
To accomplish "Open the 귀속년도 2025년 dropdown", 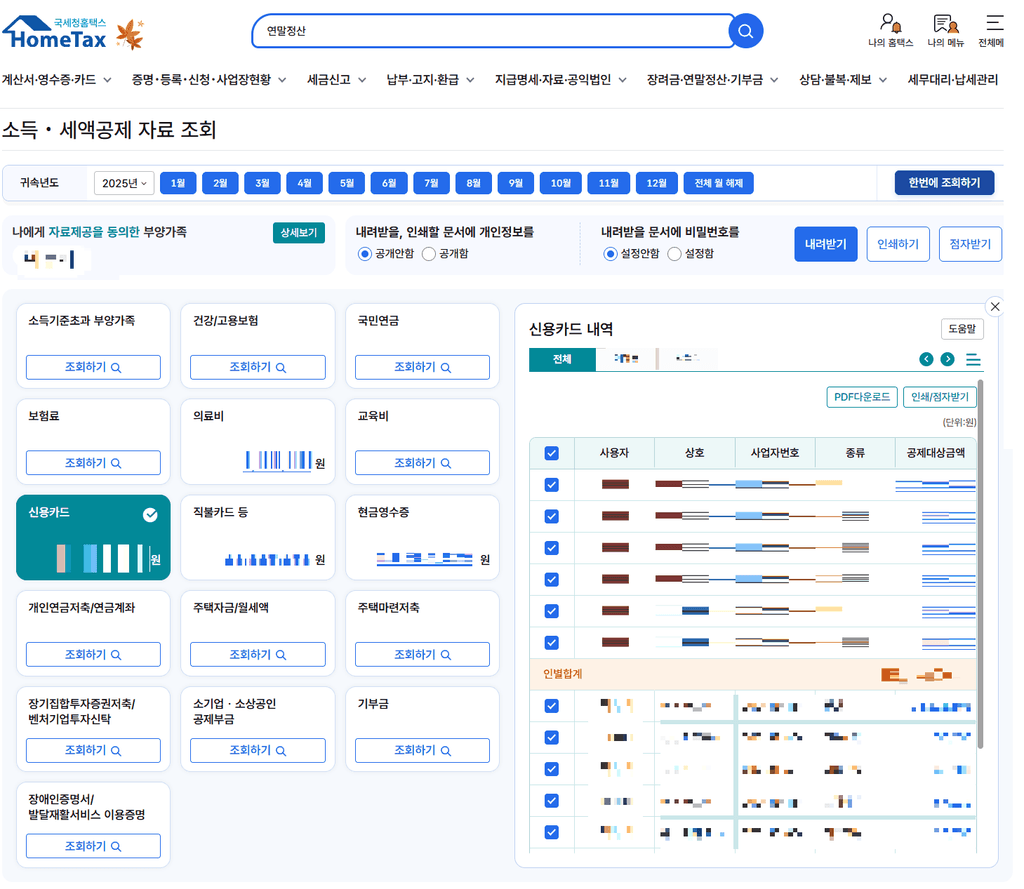I will pyautogui.click(x=124, y=183).
